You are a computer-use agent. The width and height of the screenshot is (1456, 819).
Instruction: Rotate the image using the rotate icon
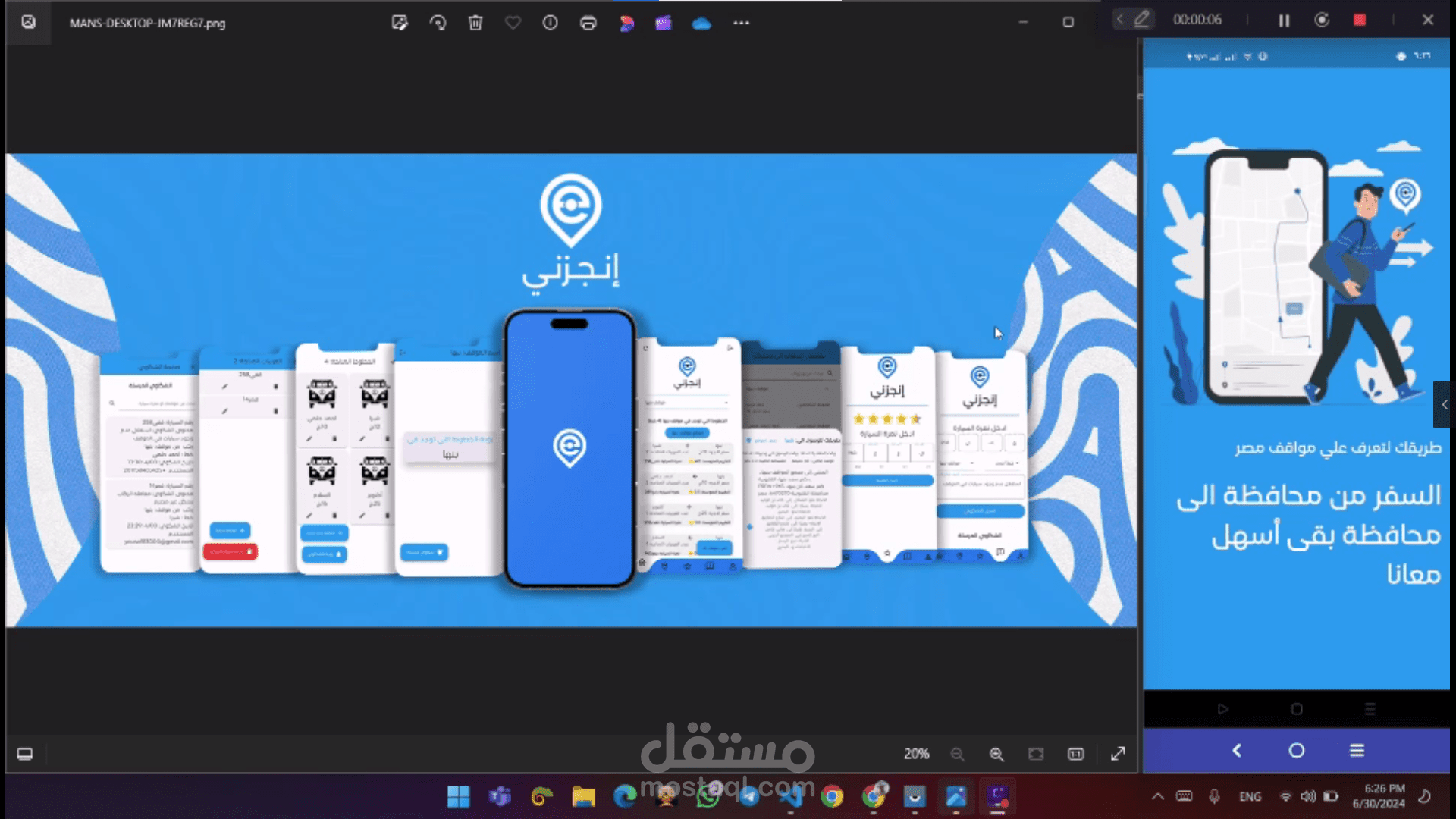click(438, 23)
